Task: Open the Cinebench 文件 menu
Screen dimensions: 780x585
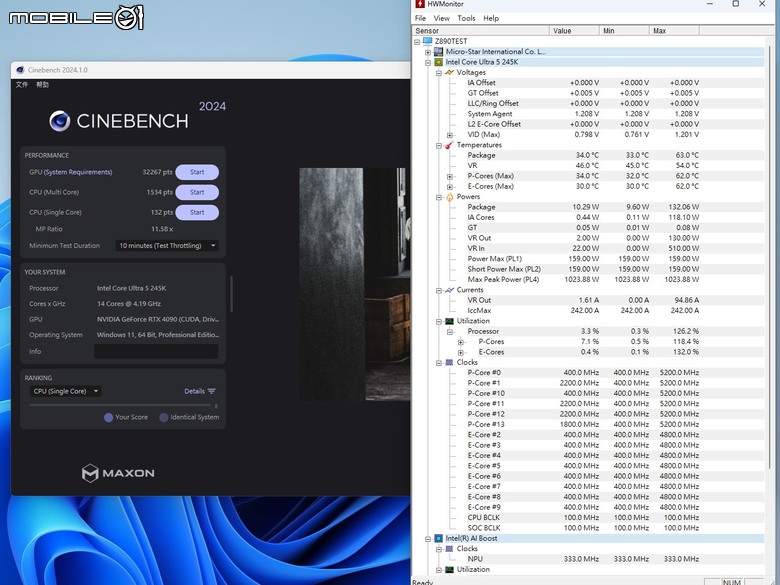Action: [22, 85]
